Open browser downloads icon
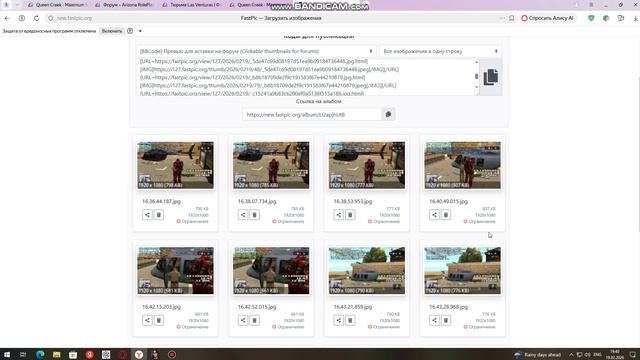The image size is (640, 360). (x=635, y=18)
